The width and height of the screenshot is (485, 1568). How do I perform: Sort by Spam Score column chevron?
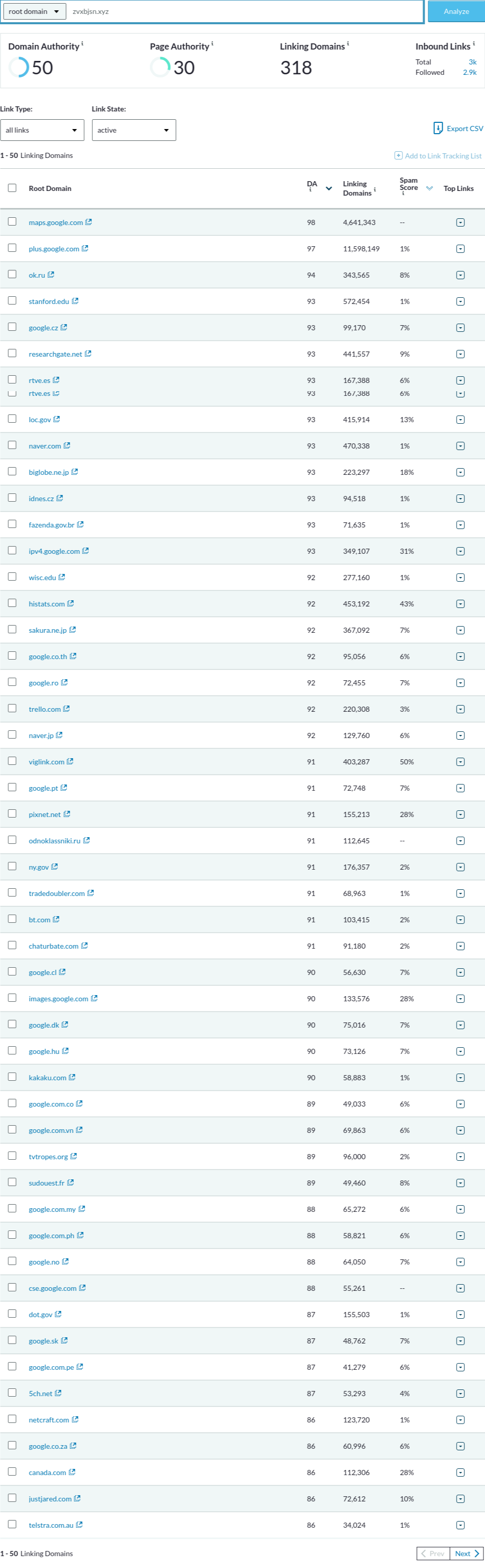point(430,189)
